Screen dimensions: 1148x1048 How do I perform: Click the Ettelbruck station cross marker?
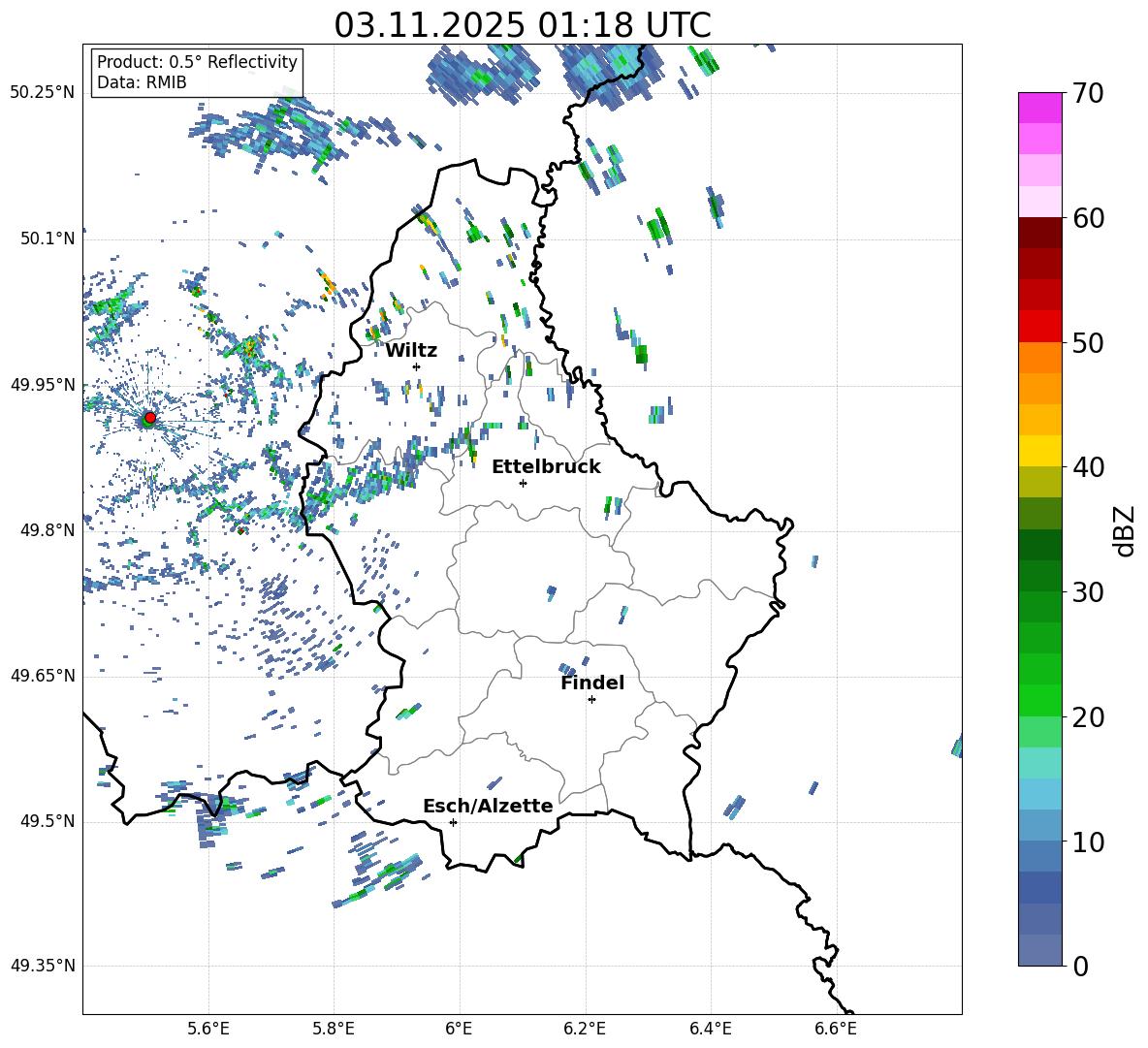click(x=523, y=483)
